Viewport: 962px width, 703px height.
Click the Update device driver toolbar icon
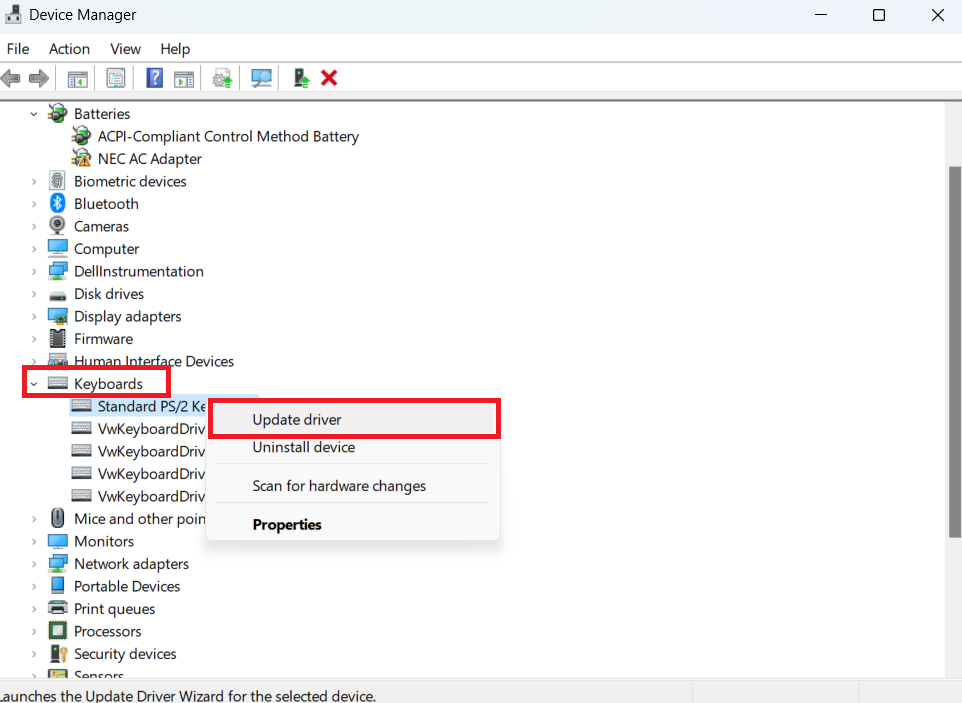(222, 79)
